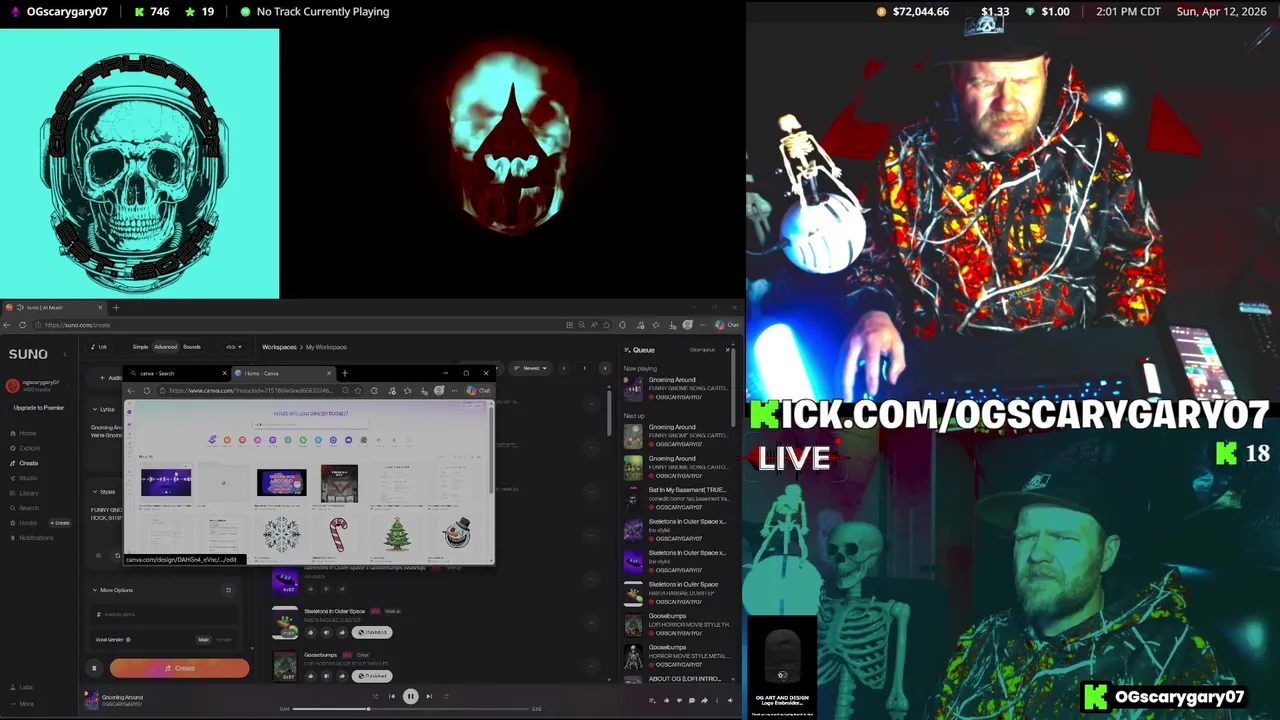Play Bat In My Basement from the queue
The height and width of the screenshot is (720, 1280).
point(678,498)
